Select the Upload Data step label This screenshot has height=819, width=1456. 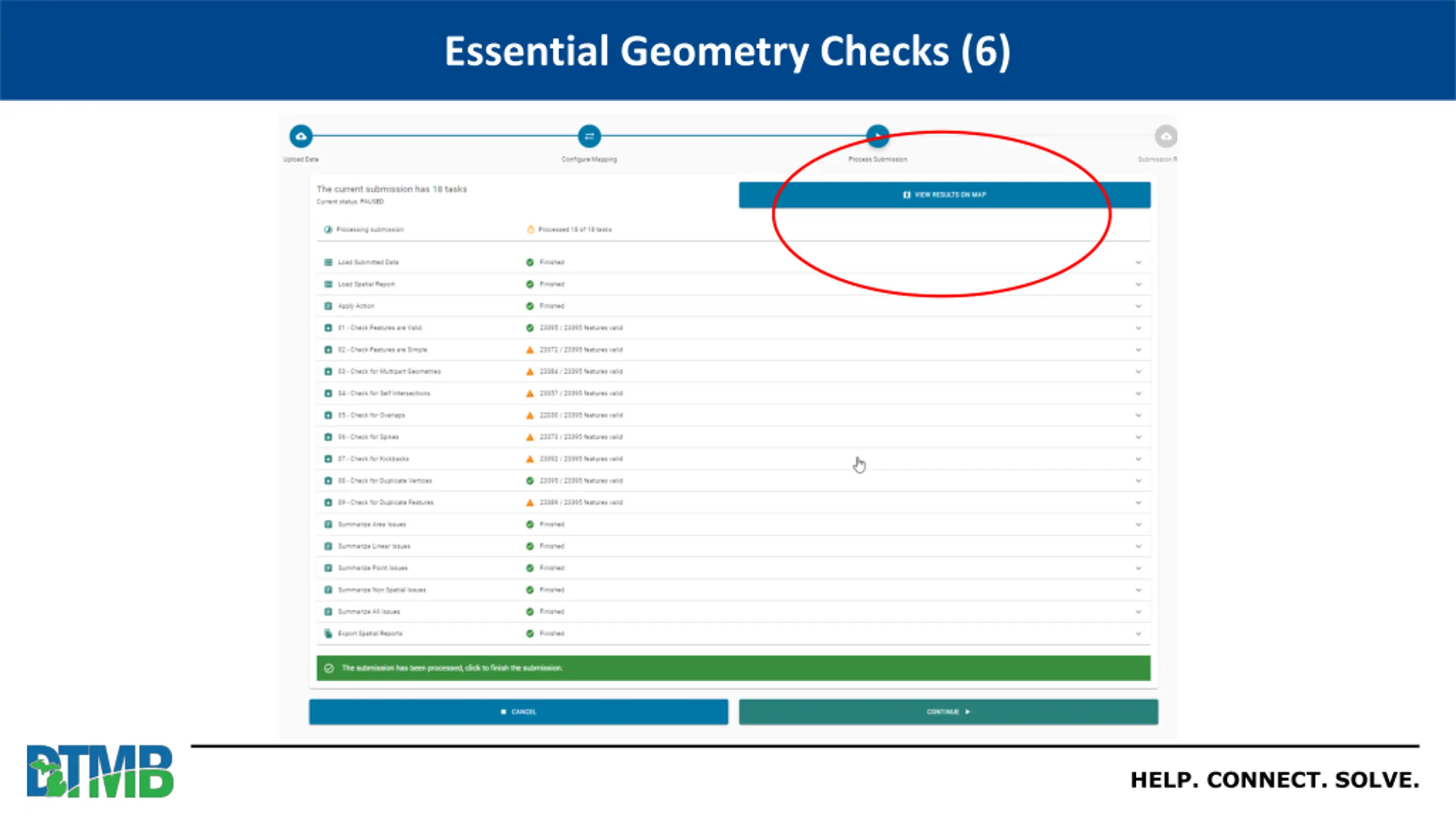click(x=301, y=159)
